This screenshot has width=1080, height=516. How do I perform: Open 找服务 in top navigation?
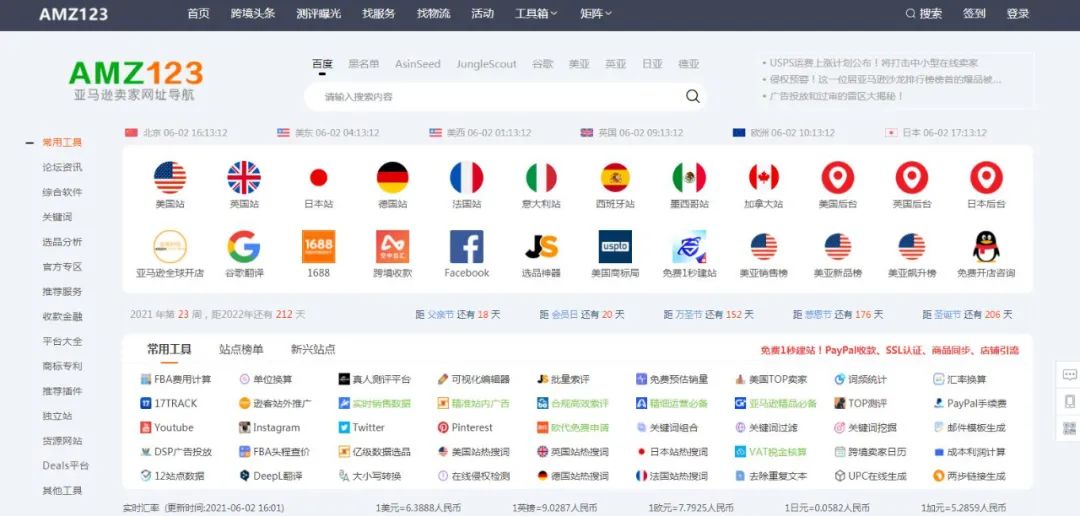click(379, 13)
